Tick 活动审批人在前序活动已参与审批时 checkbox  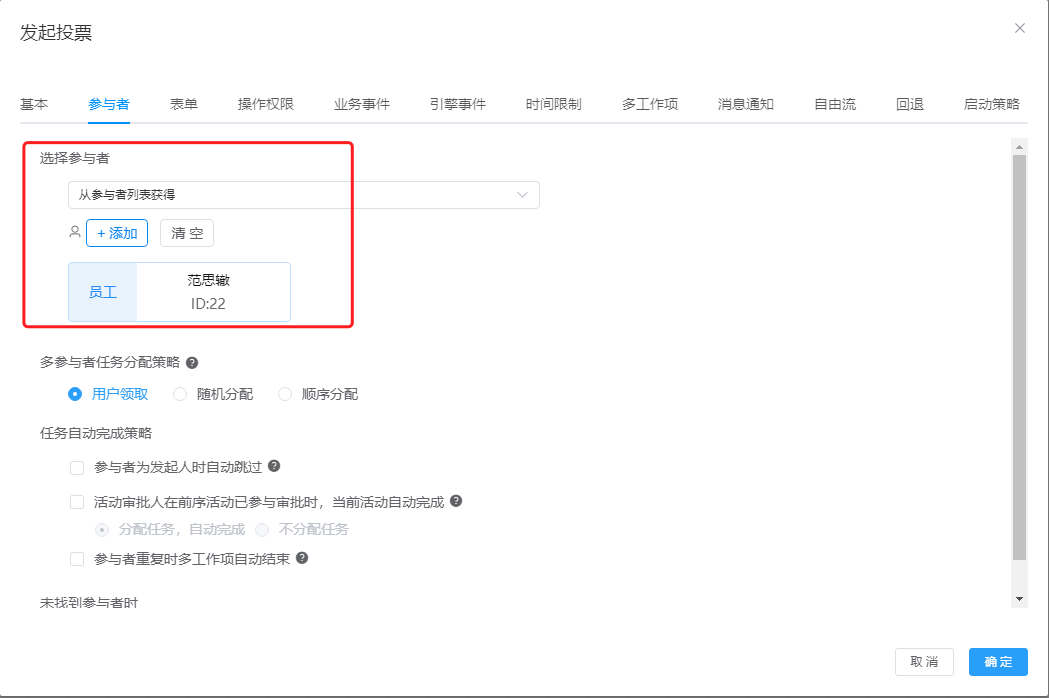(77, 502)
